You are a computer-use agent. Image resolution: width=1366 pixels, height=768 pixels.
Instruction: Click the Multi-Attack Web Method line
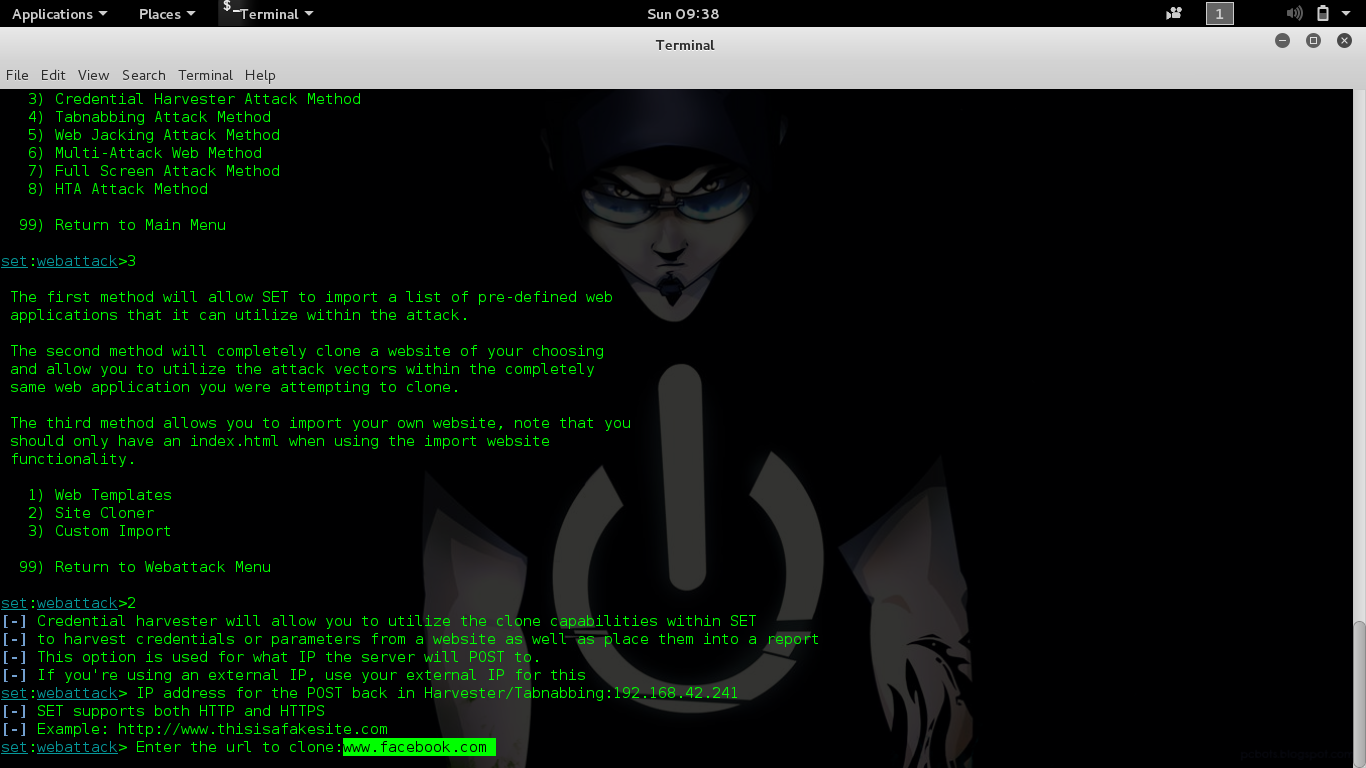tap(144, 153)
